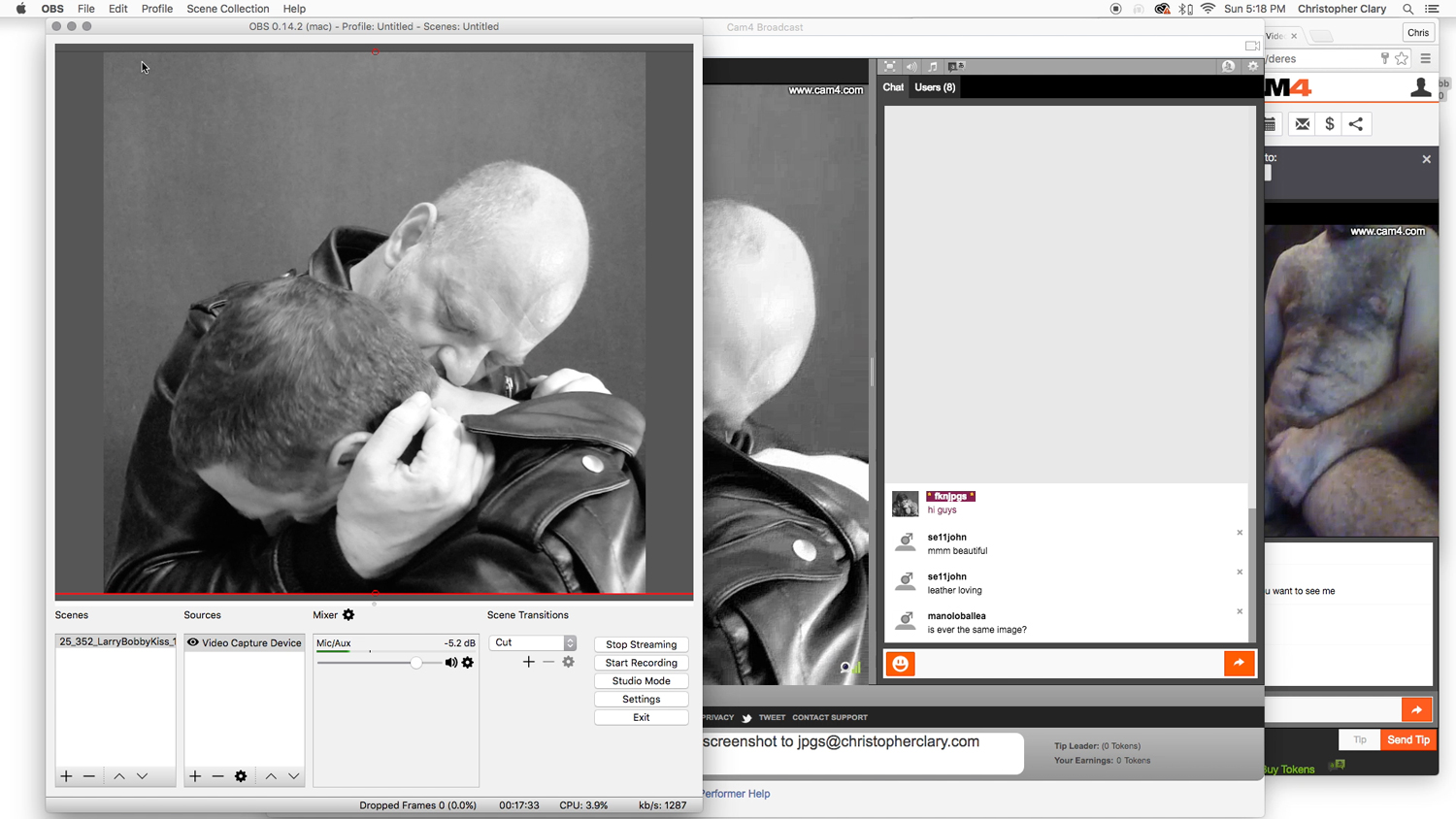The height and width of the screenshot is (819, 1456).
Task: Open transition properties gear
Action: pyautogui.click(x=569, y=662)
